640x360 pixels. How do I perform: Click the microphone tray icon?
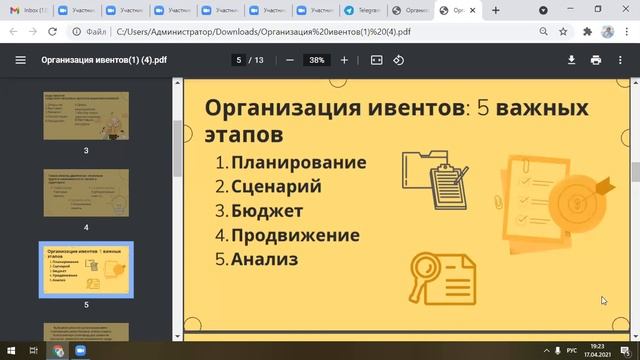pos(558,351)
